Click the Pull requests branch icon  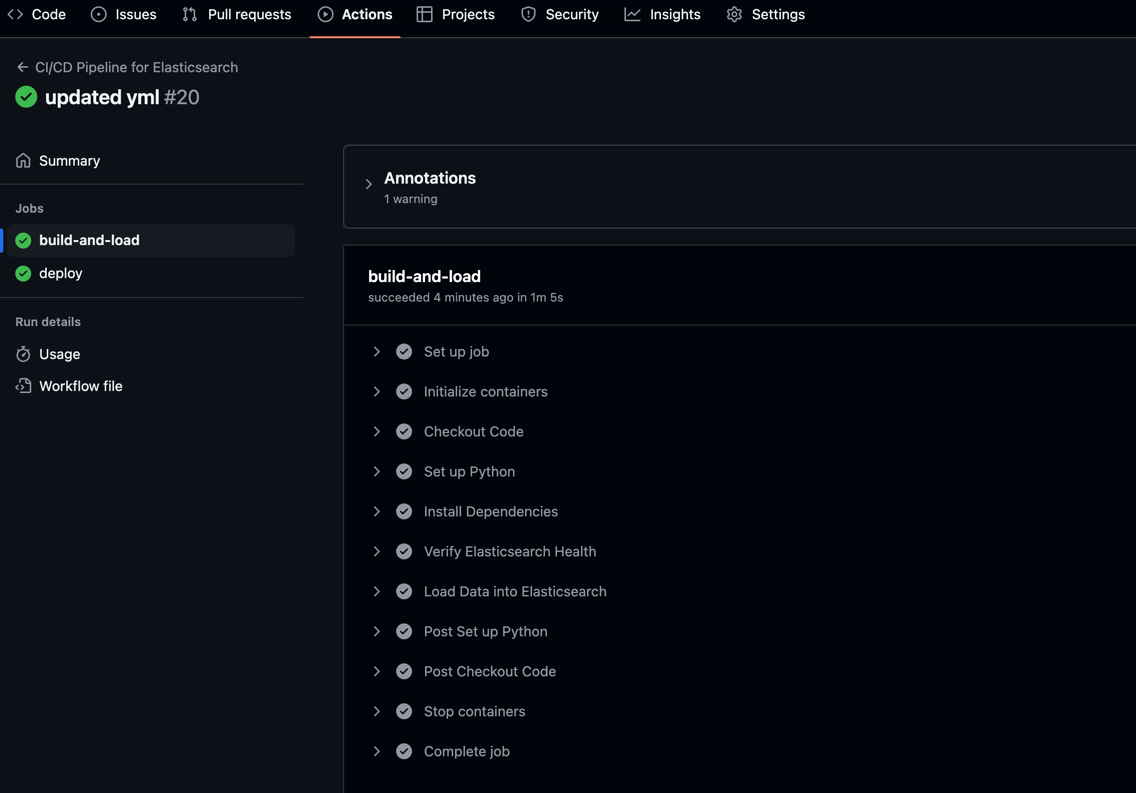pos(190,14)
